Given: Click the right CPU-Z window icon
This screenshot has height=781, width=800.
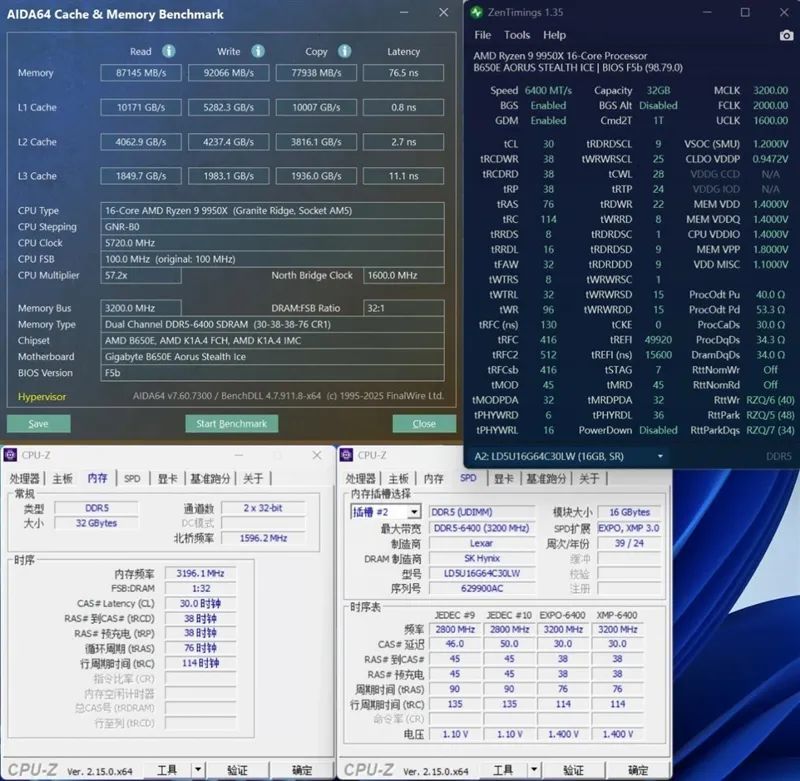Looking at the screenshot, I should click(x=346, y=455).
